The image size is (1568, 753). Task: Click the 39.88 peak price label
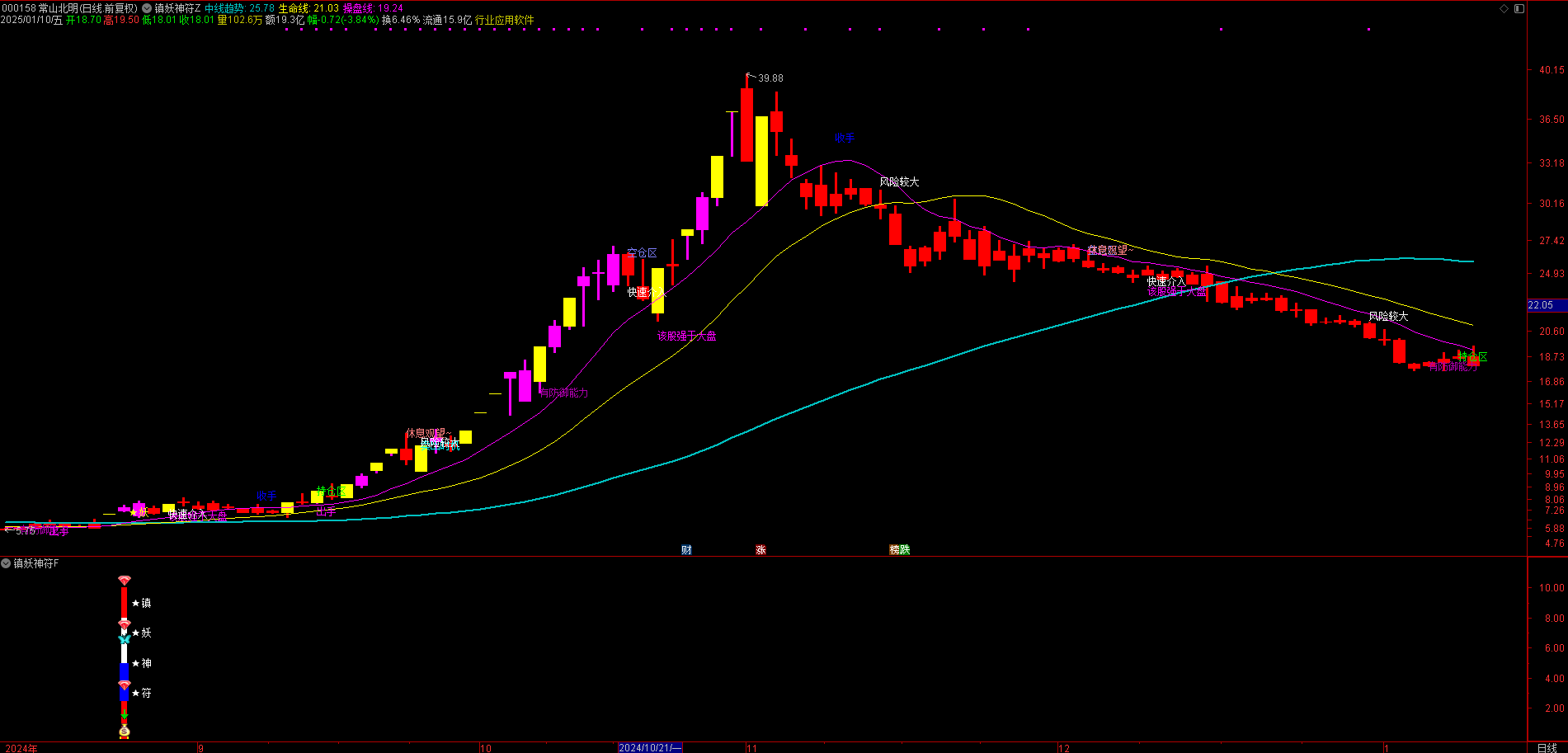pos(770,78)
